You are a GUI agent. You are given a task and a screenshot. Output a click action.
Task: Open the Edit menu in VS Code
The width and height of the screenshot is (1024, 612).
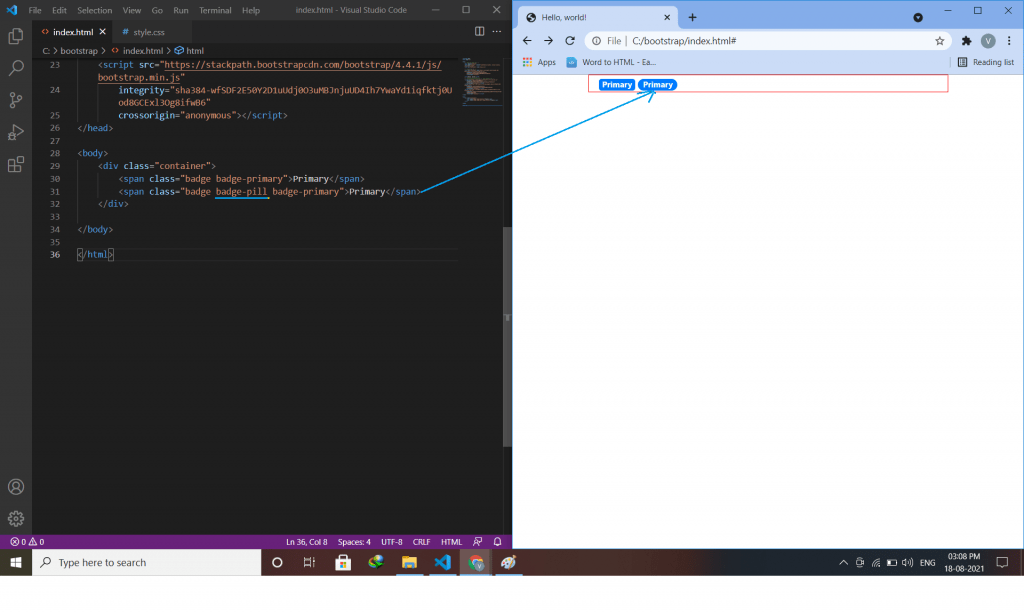(59, 10)
